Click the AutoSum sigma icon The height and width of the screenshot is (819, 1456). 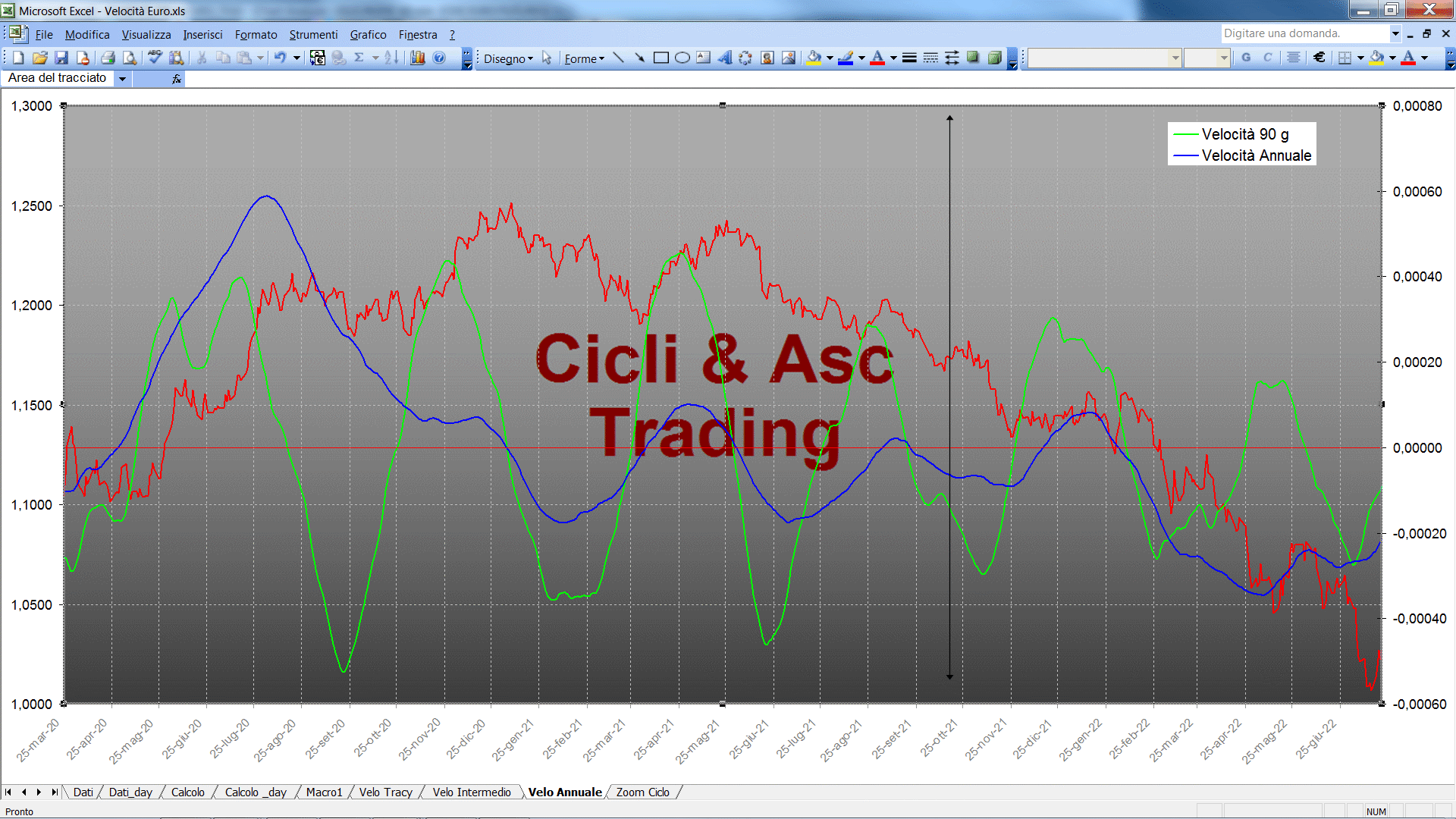(359, 58)
